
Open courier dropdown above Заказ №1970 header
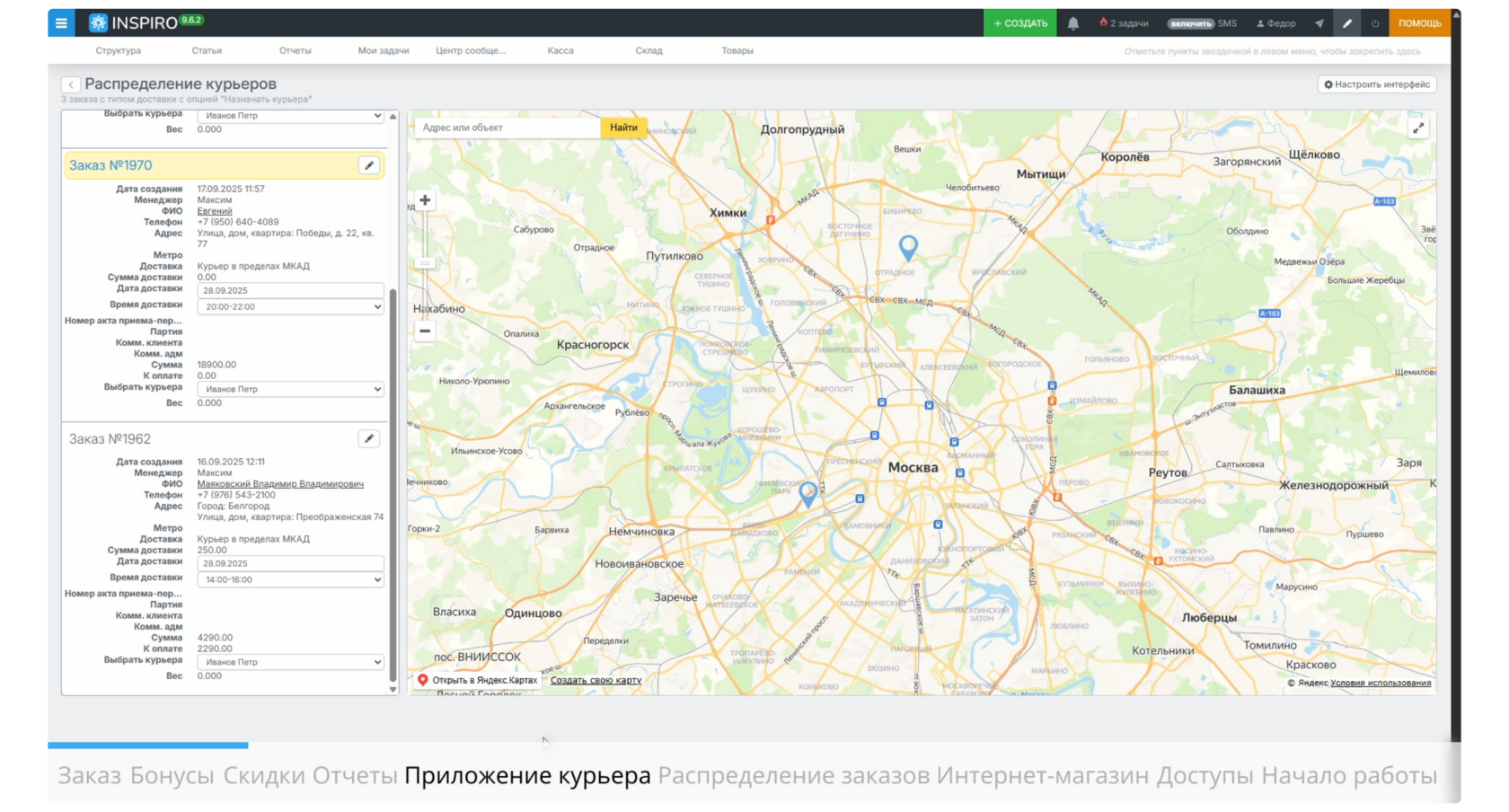291,116
